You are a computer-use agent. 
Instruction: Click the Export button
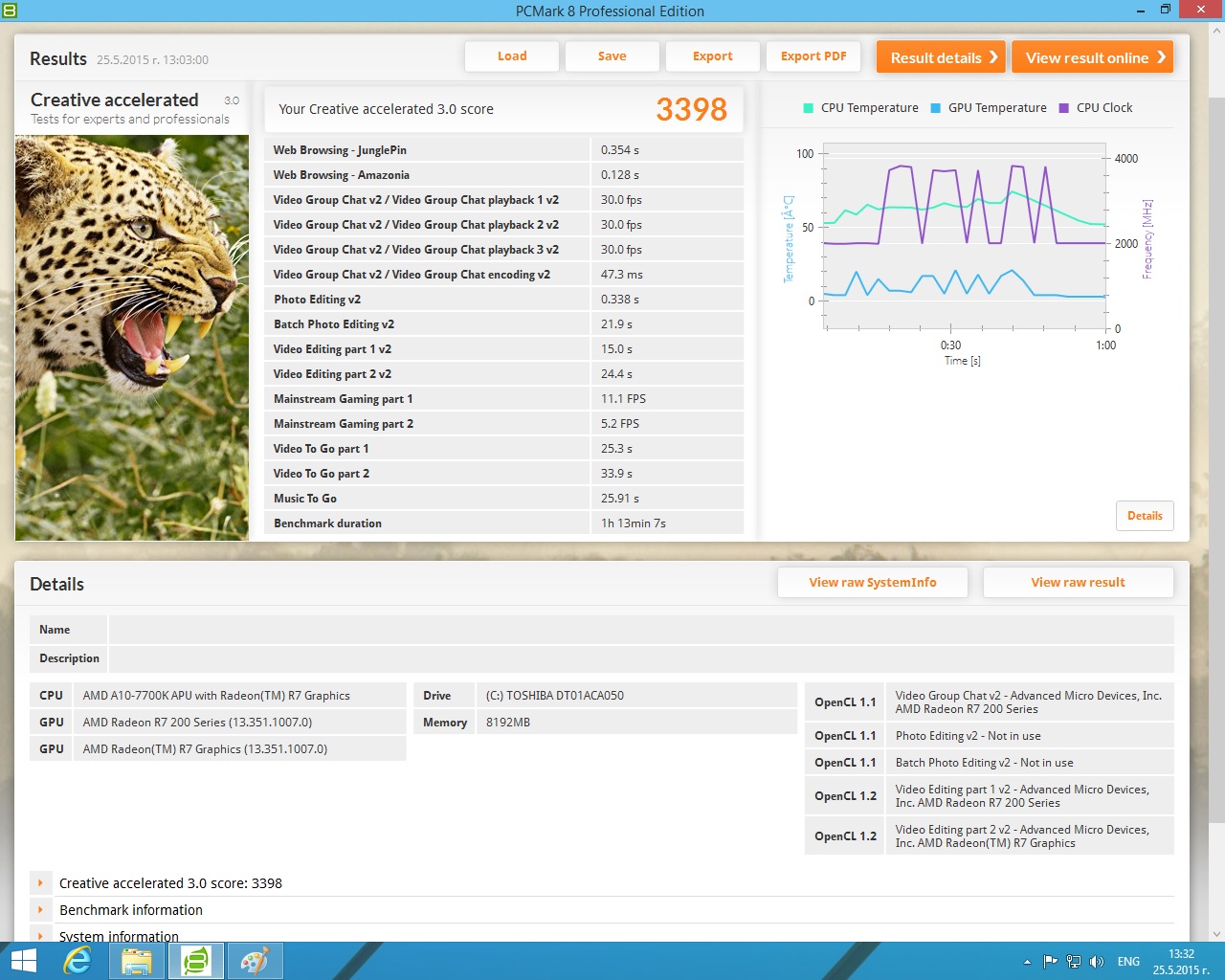pos(713,56)
